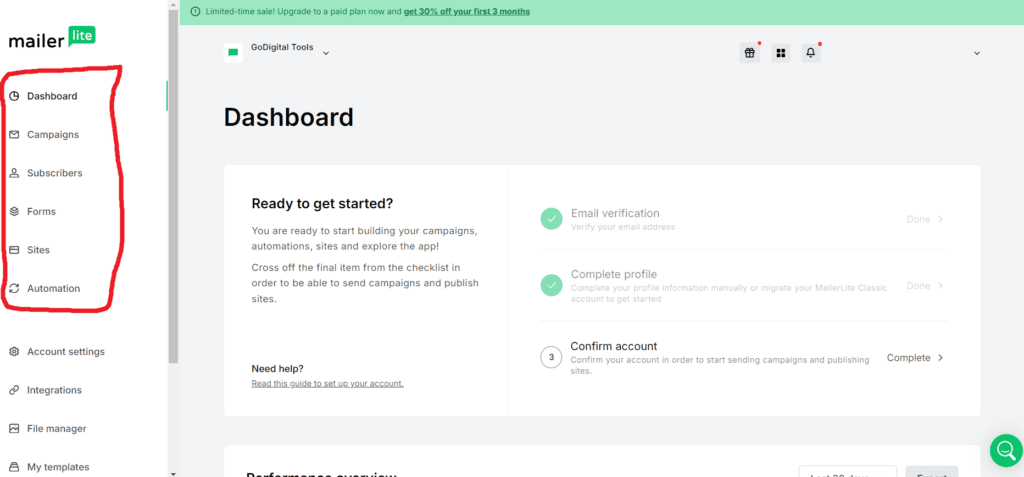Go to the Sites menu item
Viewport: 1024px width, 477px height.
point(38,250)
